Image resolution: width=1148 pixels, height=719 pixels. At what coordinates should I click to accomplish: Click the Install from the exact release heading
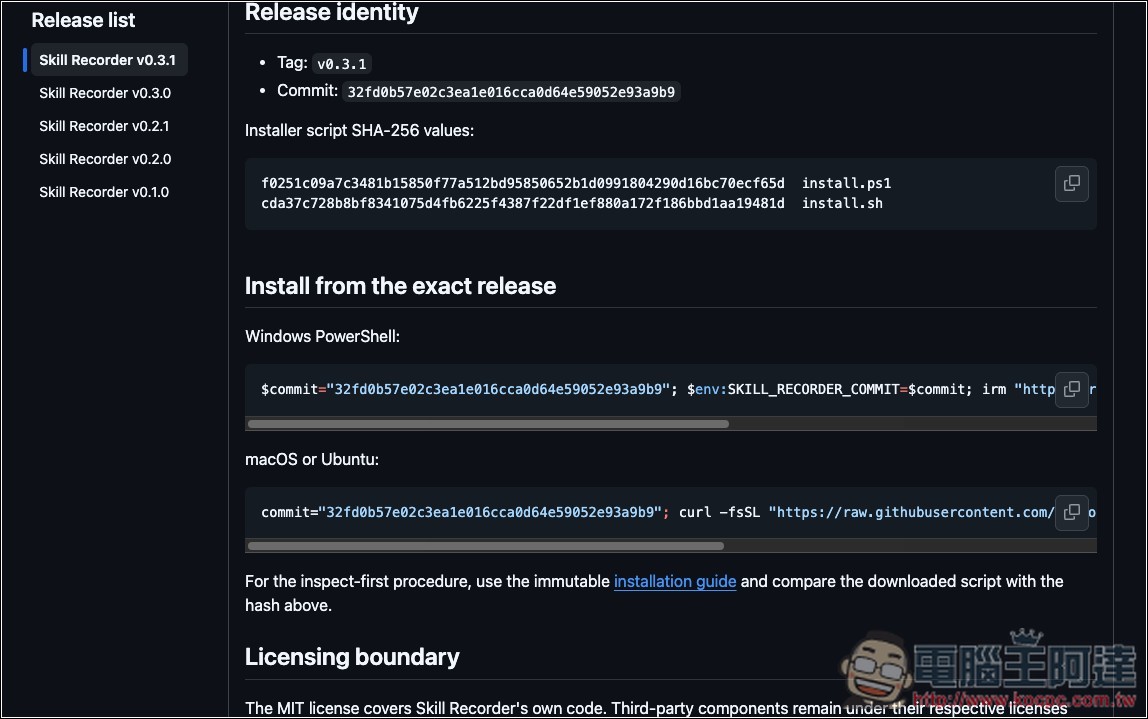400,286
